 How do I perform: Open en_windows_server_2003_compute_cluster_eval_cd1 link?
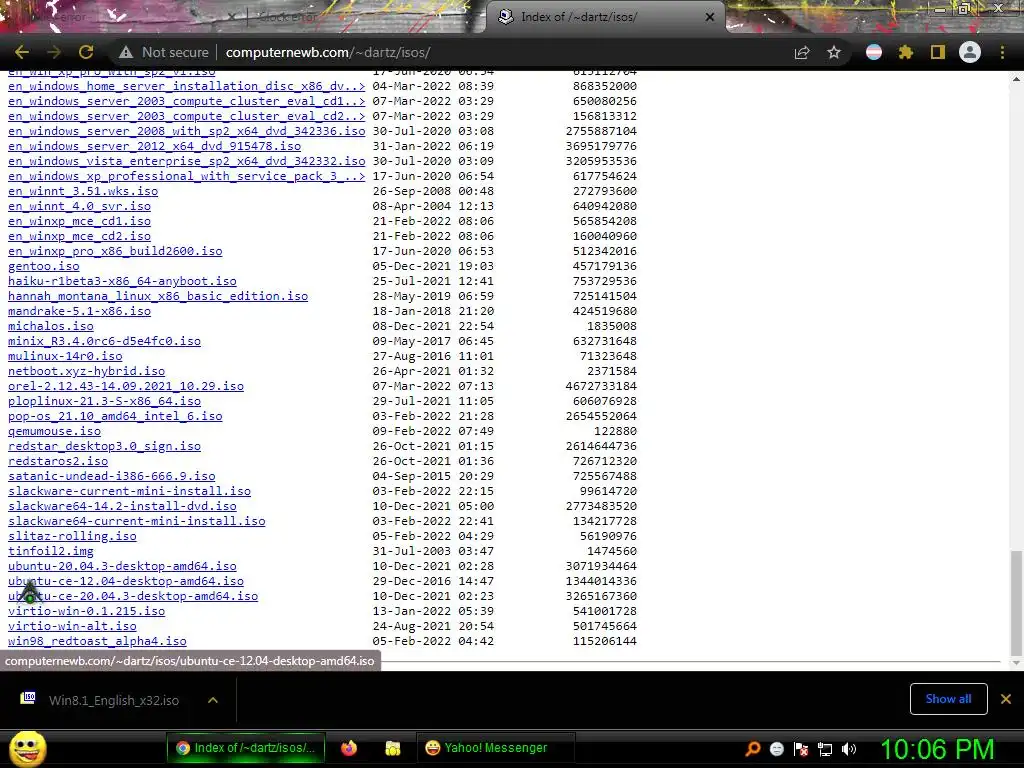point(187,101)
